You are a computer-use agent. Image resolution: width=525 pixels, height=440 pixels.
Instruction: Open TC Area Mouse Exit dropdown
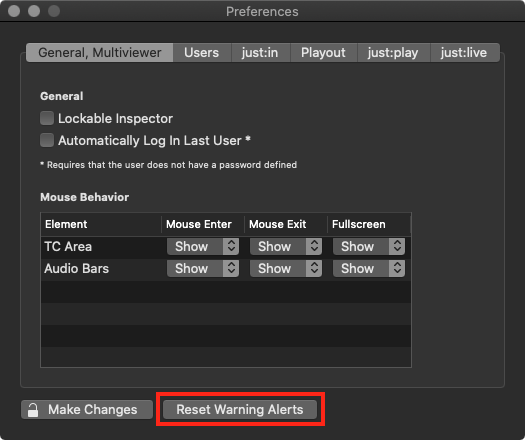[x=286, y=246]
